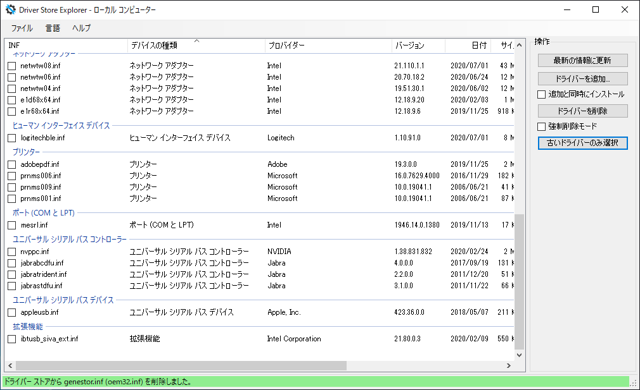Check the logitechble.inf checkbox
The width and height of the screenshot is (640, 390).
pos(12,138)
